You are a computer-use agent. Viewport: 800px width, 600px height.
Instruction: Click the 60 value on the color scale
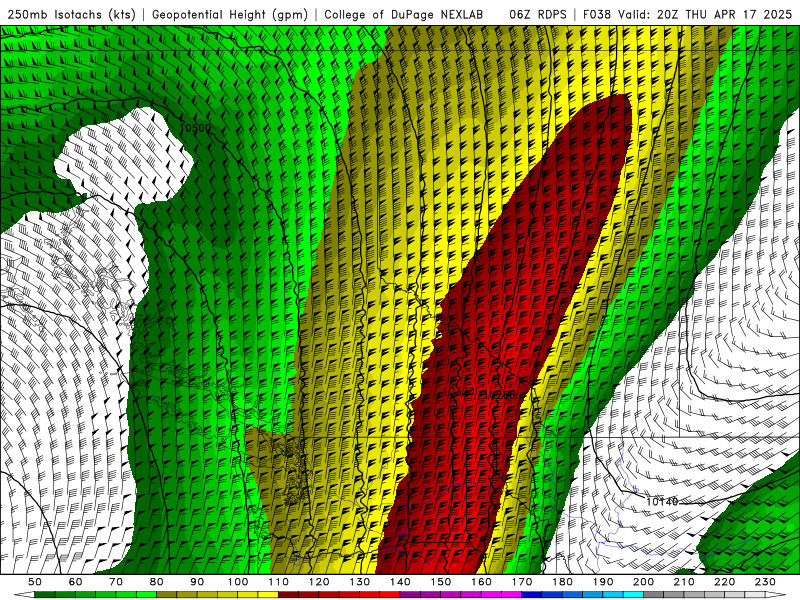pos(76,582)
